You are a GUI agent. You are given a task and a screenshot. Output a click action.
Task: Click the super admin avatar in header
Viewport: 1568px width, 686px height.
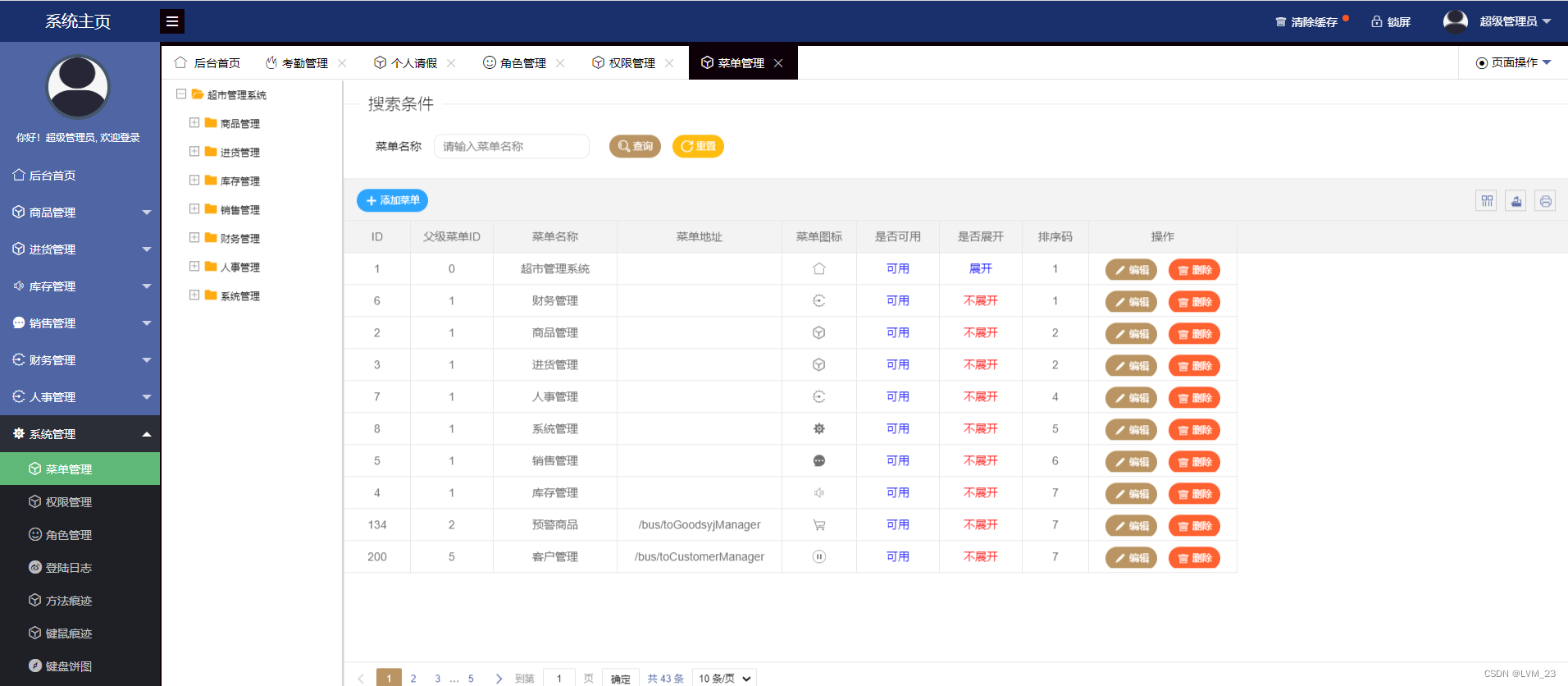pos(1456,21)
